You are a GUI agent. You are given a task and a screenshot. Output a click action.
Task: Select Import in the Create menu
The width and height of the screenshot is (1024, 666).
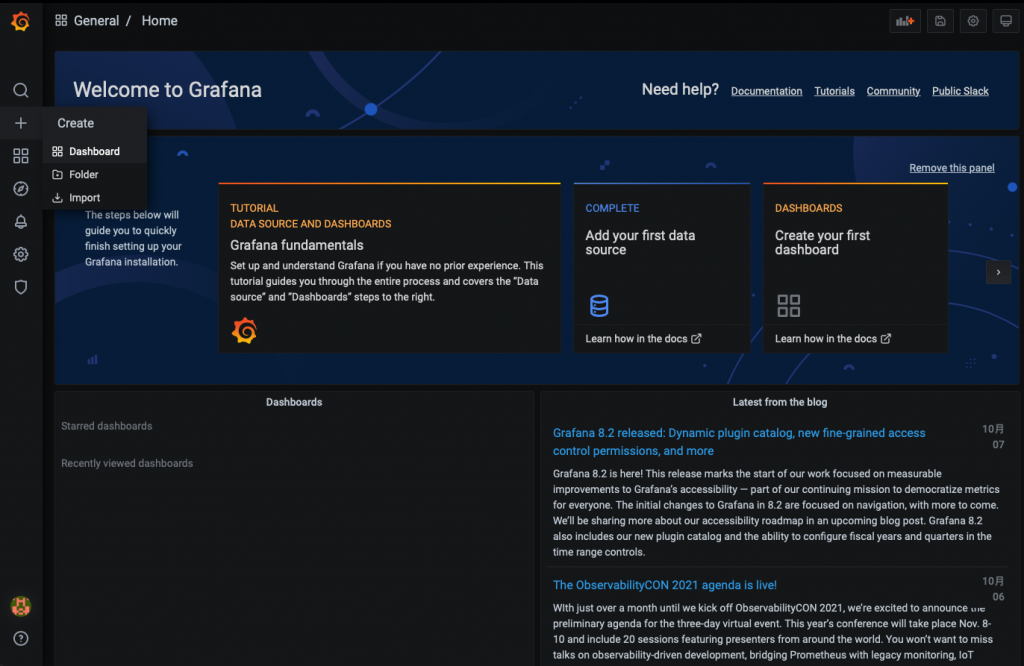[95, 198]
